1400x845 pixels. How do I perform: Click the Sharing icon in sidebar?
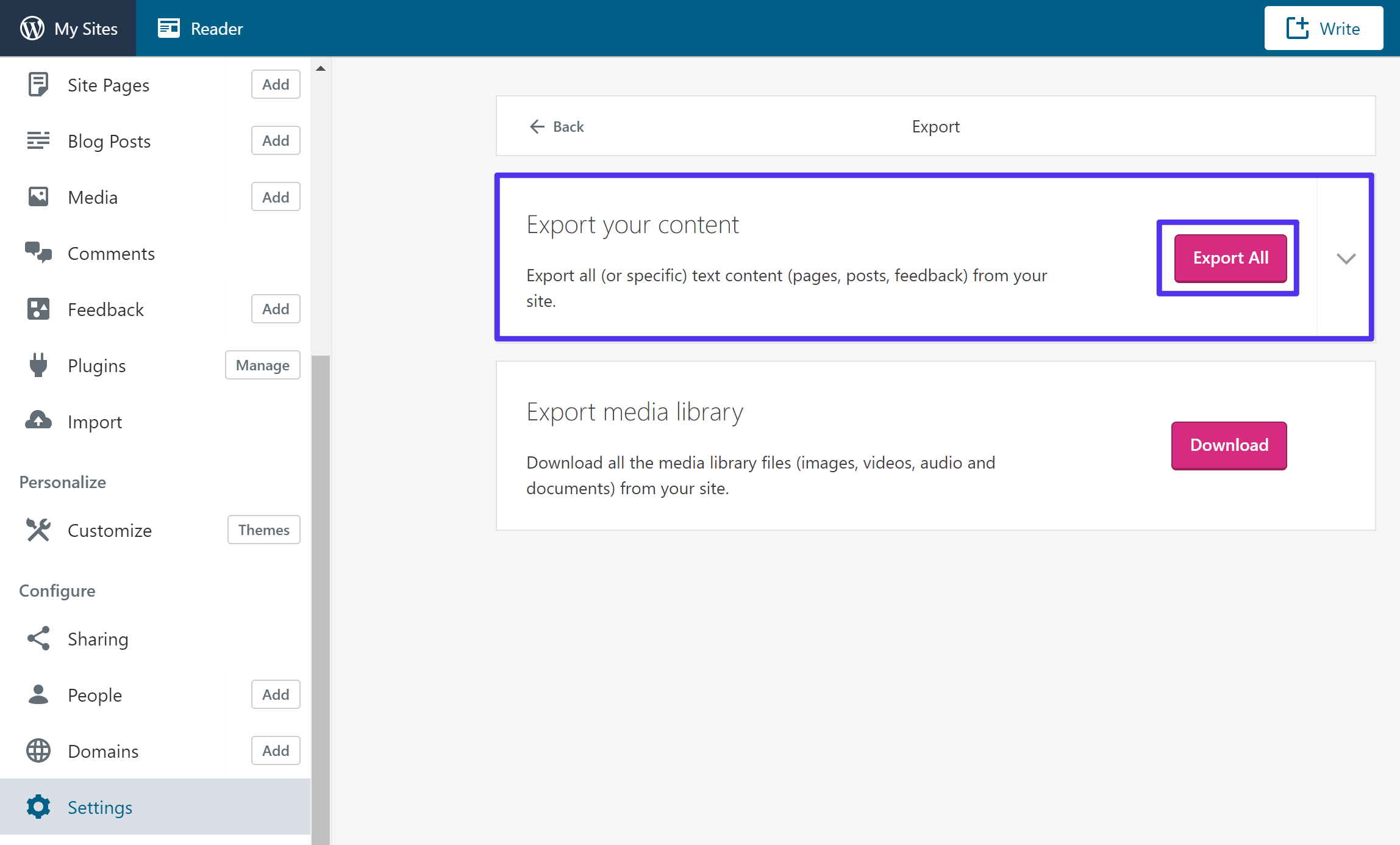point(38,638)
